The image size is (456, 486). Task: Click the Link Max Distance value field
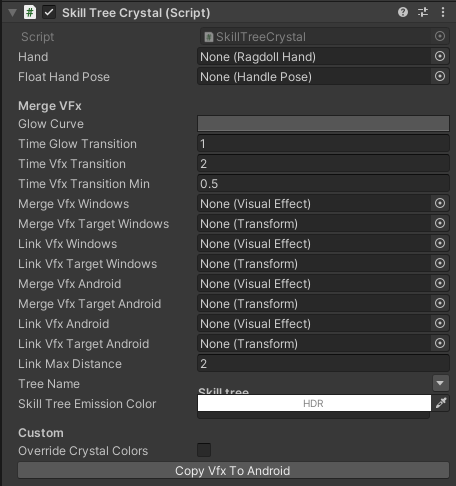point(323,364)
